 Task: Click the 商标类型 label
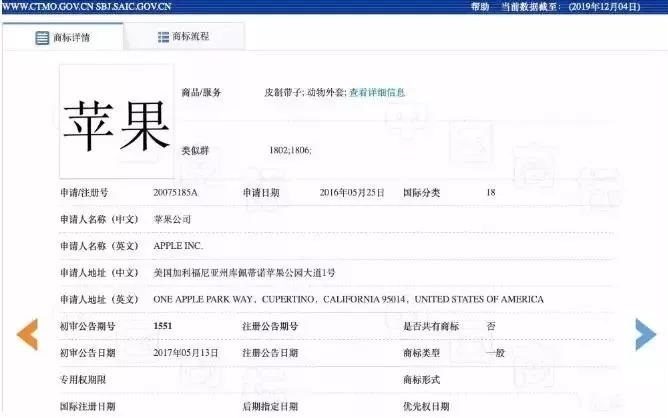tap(421, 353)
